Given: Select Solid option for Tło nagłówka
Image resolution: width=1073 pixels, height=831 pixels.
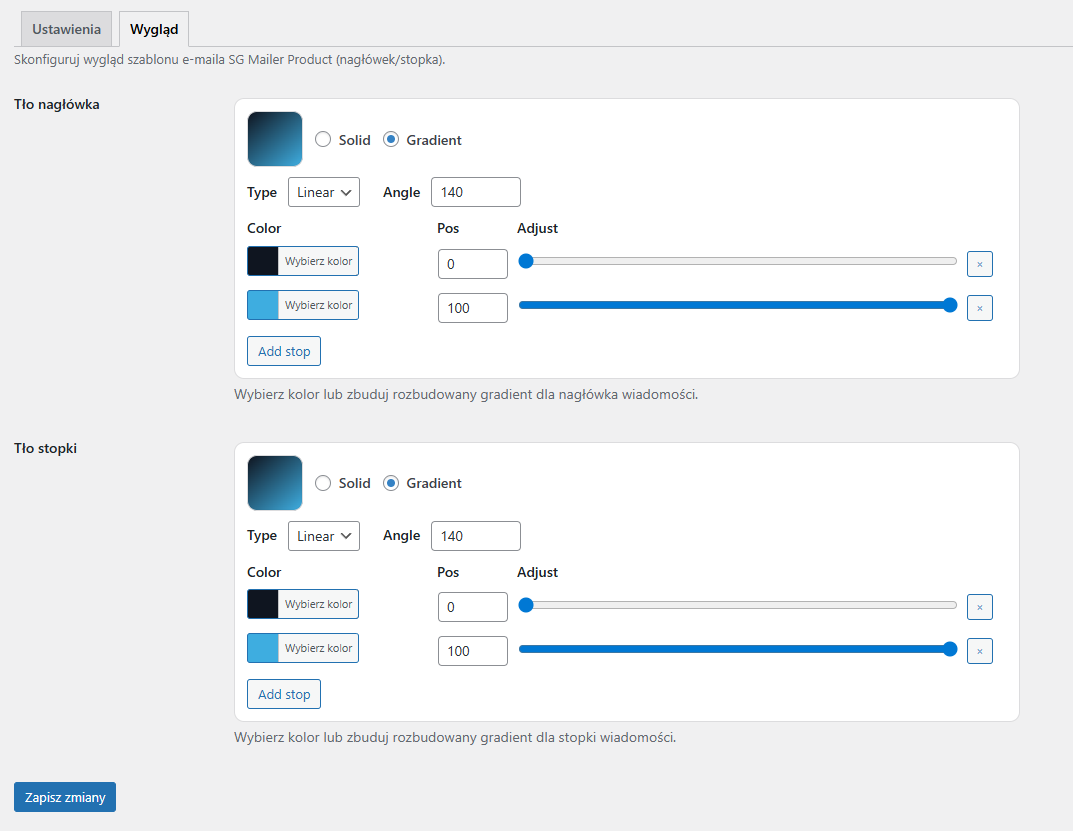Looking at the screenshot, I should (x=323, y=140).
